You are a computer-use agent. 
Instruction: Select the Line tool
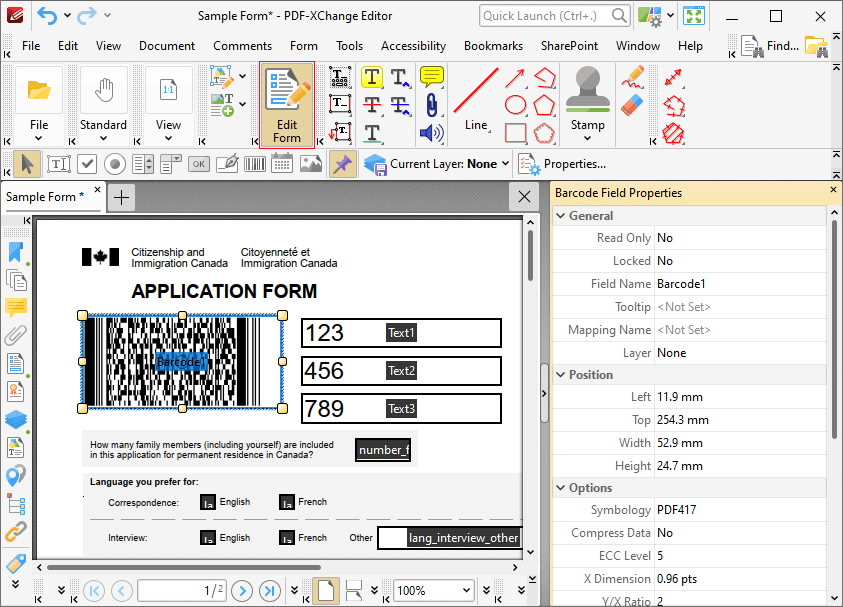pos(476,99)
